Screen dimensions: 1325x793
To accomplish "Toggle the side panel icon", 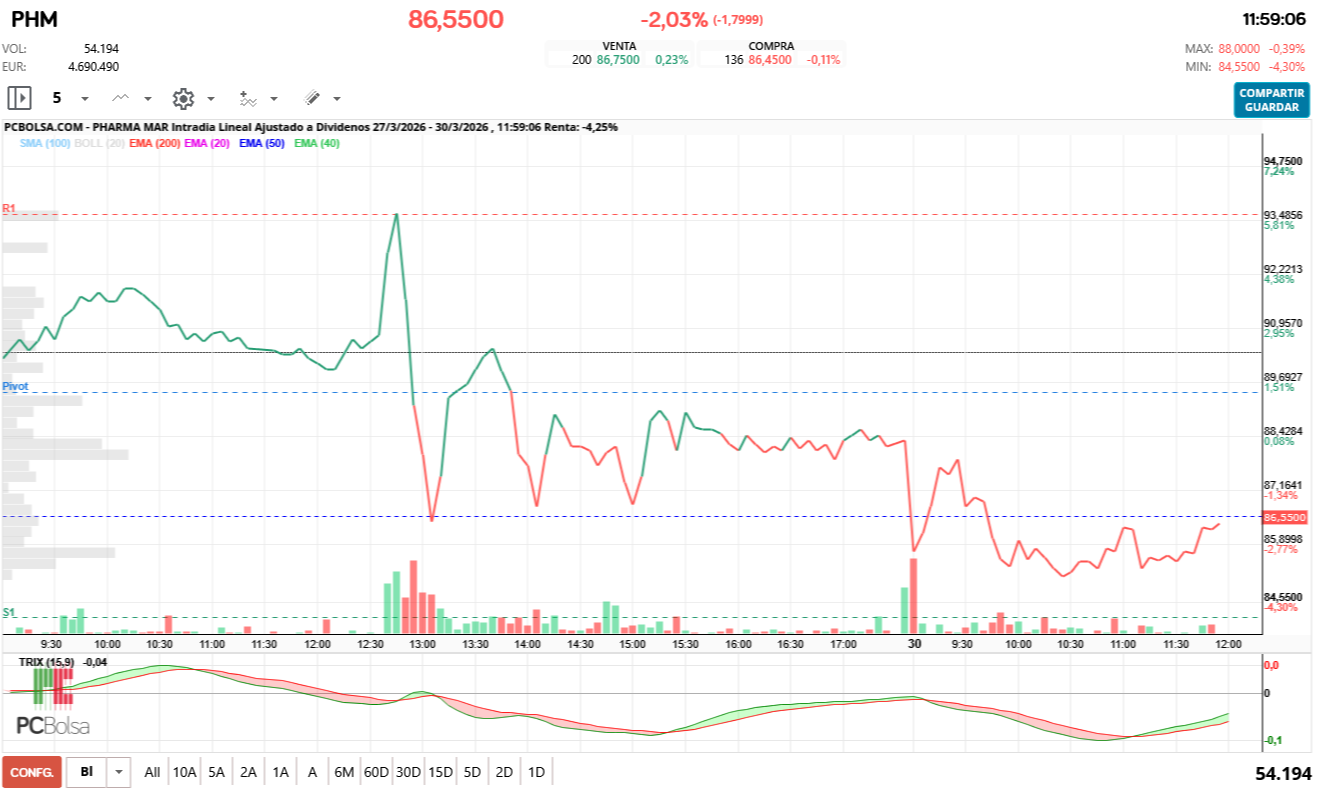I will (x=19, y=98).
